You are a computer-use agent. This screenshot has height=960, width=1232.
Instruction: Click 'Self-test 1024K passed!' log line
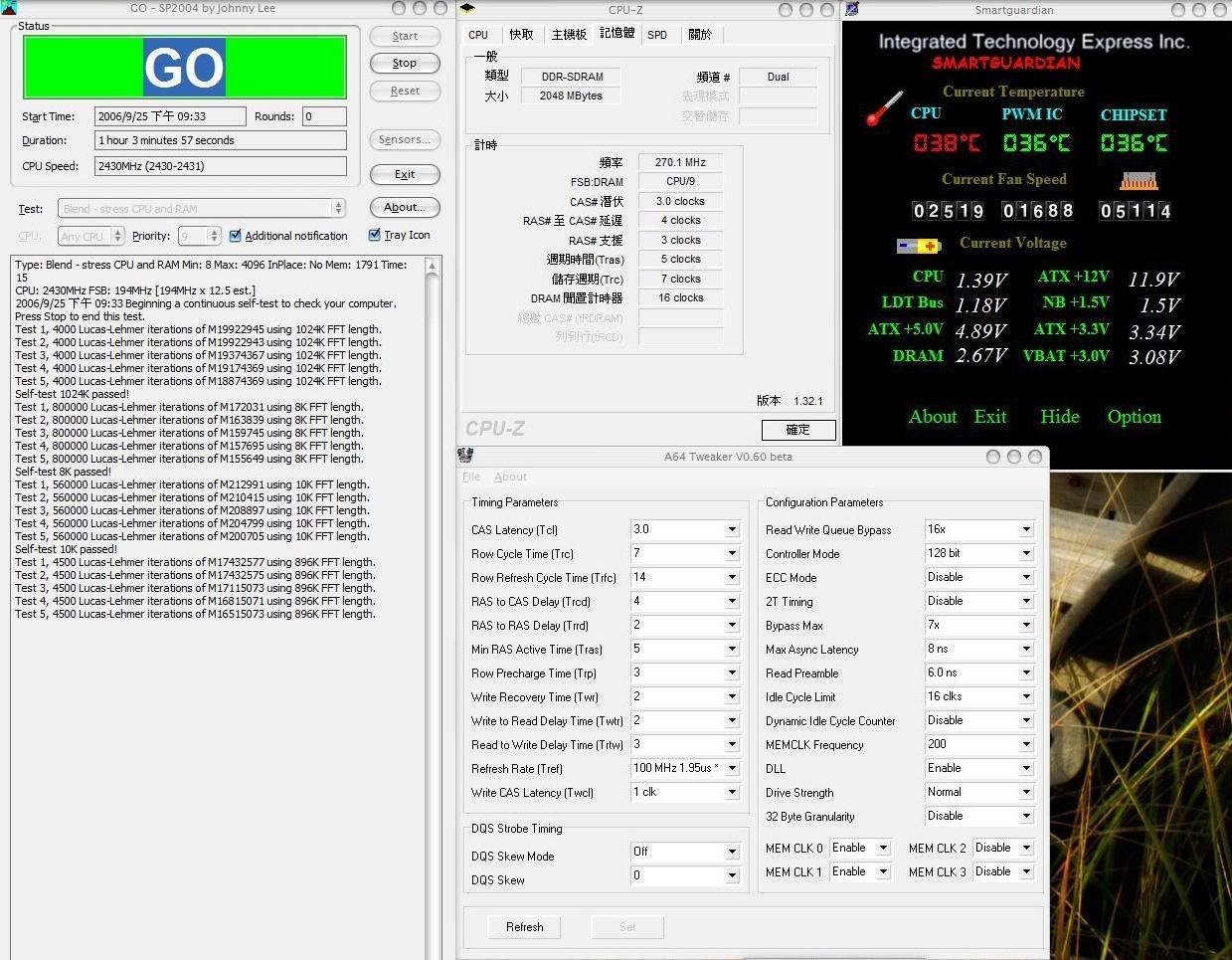73,394
